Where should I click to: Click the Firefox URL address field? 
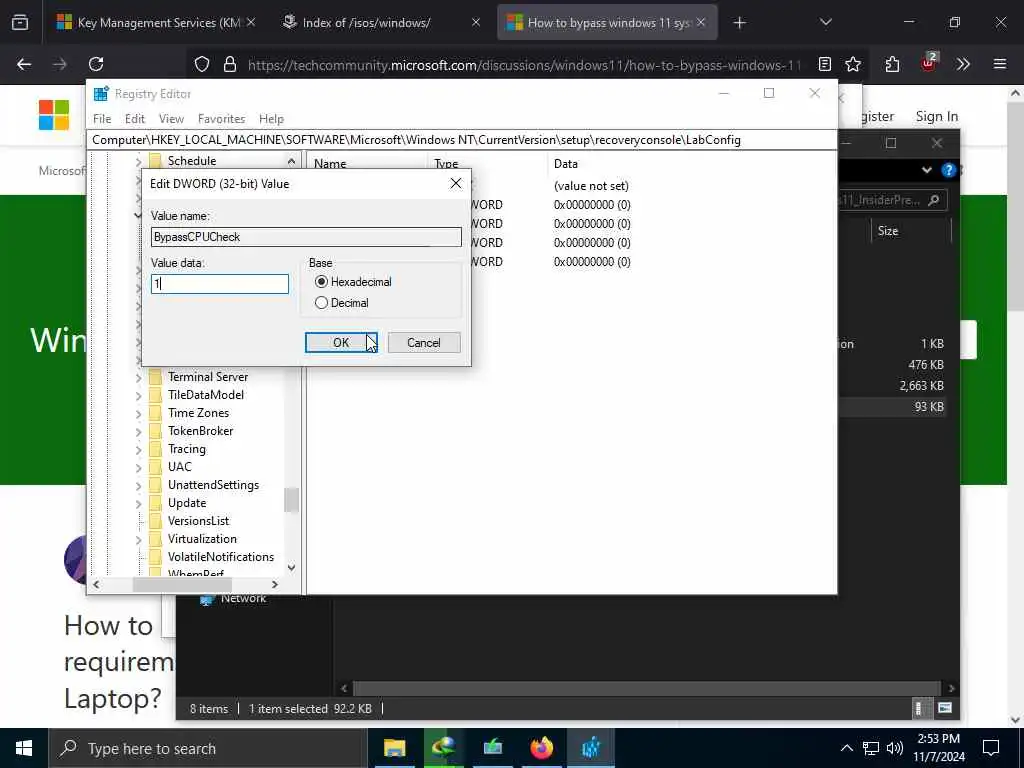pyautogui.click(x=524, y=65)
